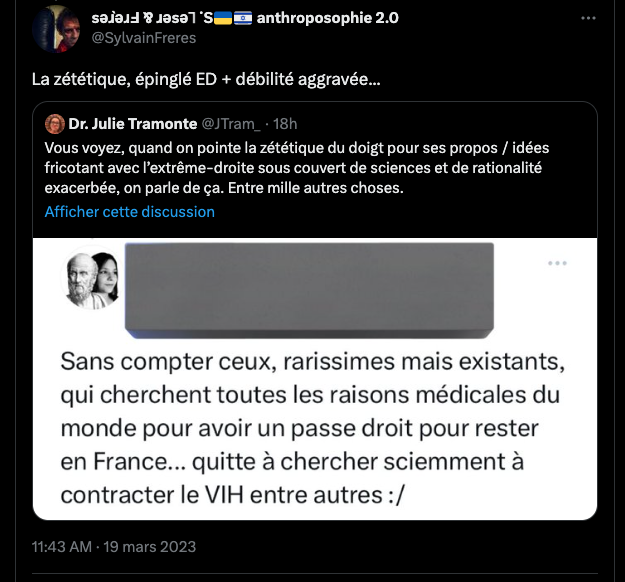
Task: Open Sylvain Freres' profile avatar
Action: point(56,29)
